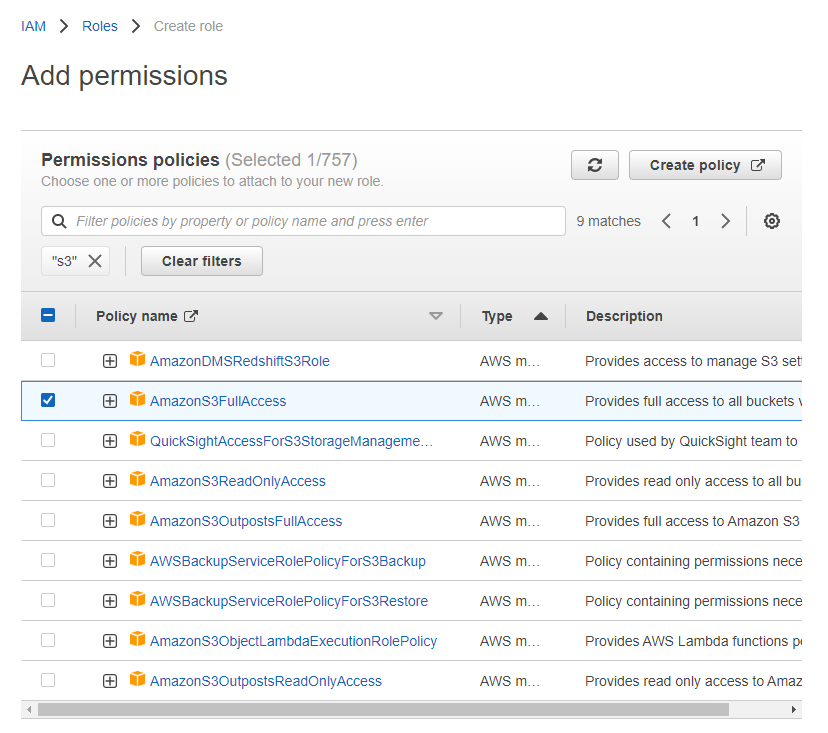The height and width of the screenshot is (733, 828).
Task: Check the AWSBackupServiceRolePolicyForS3Backup checkbox
Action: [48, 560]
